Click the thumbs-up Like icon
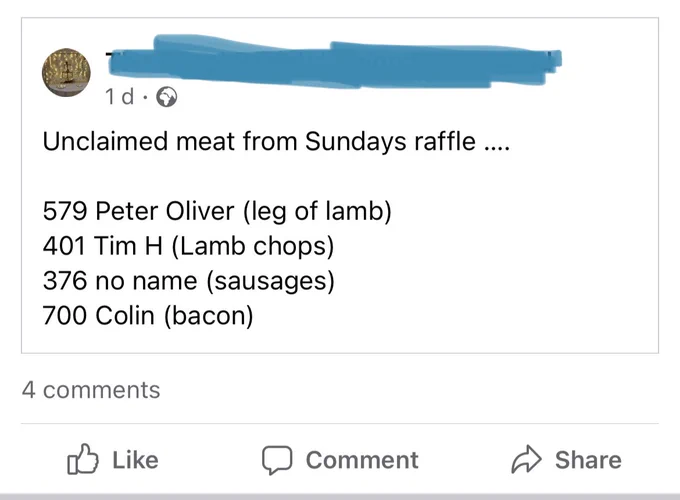 83,459
